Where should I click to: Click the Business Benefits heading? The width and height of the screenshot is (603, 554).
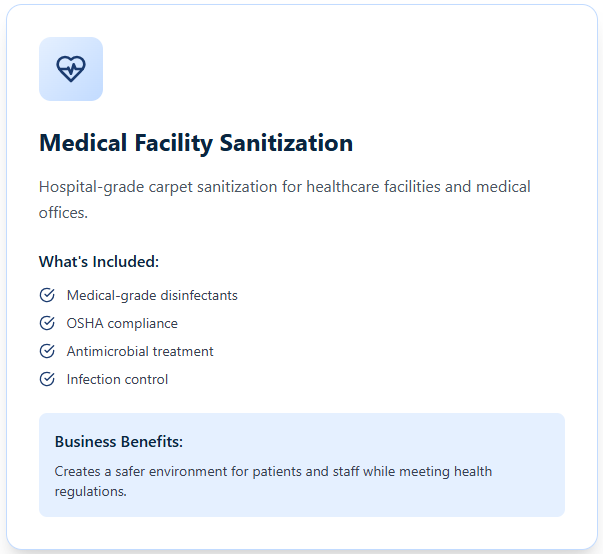[x=119, y=442]
